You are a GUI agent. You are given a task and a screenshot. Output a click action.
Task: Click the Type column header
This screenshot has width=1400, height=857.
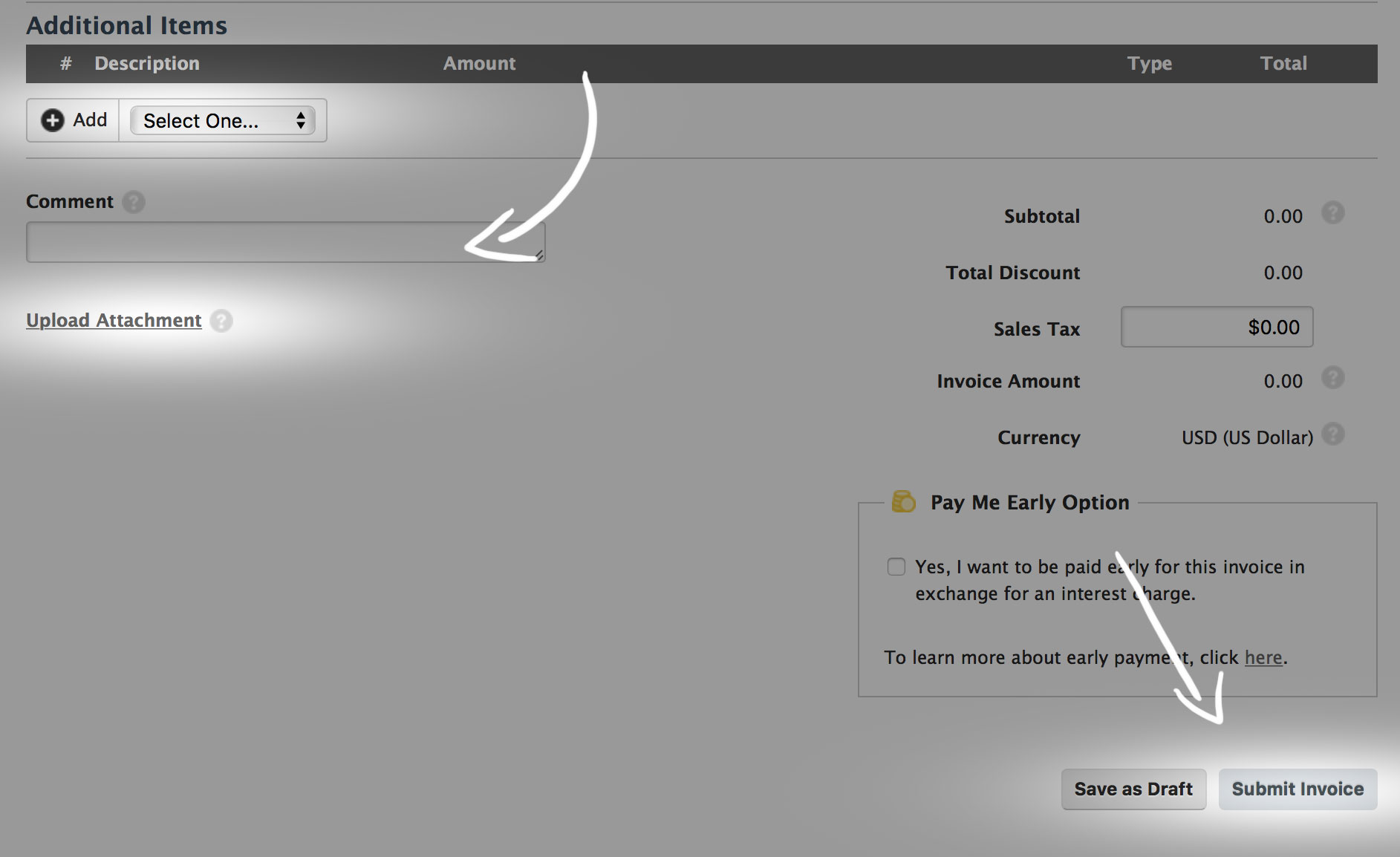[1150, 63]
